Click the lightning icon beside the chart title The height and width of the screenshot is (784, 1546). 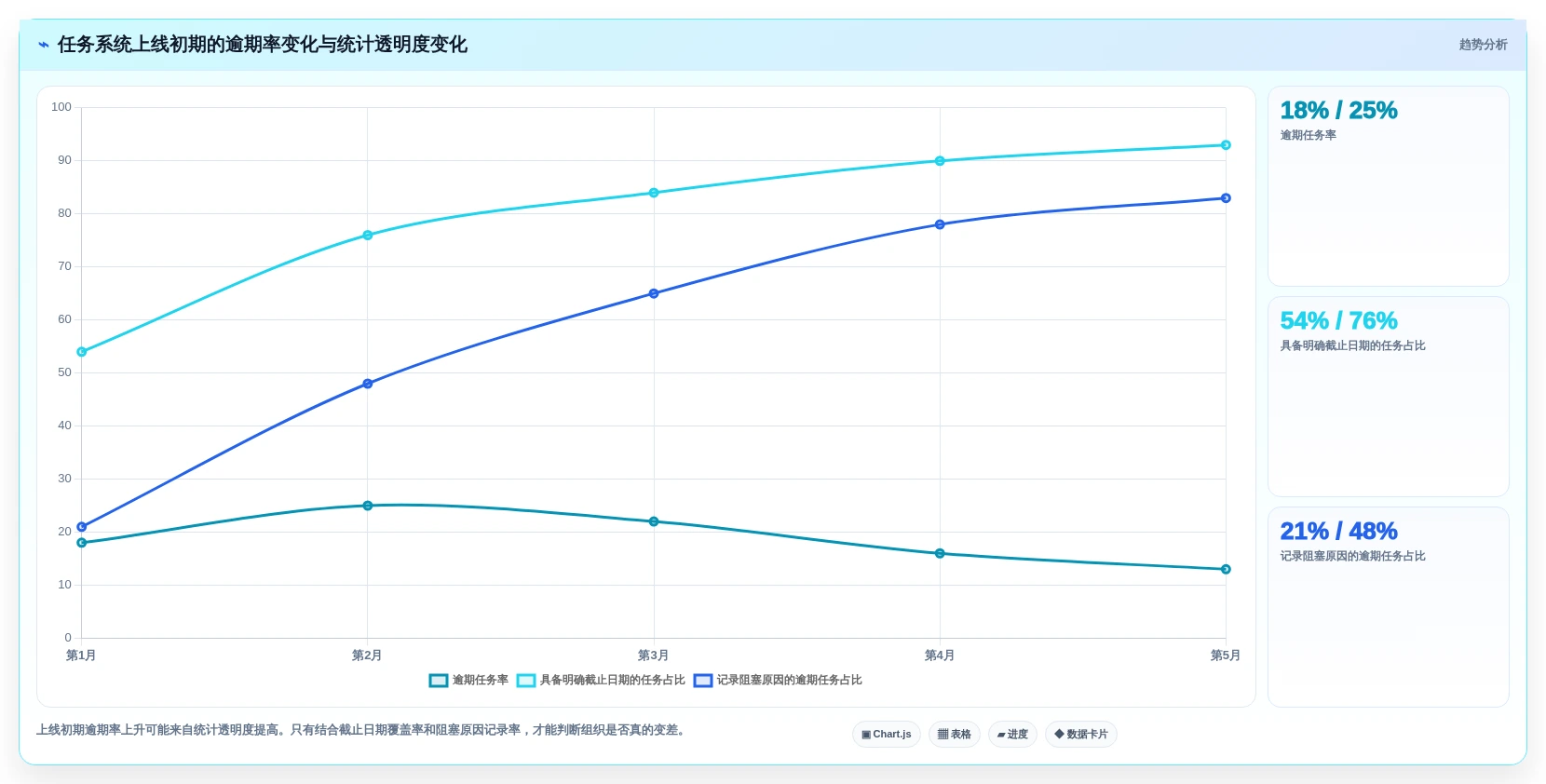(x=43, y=45)
